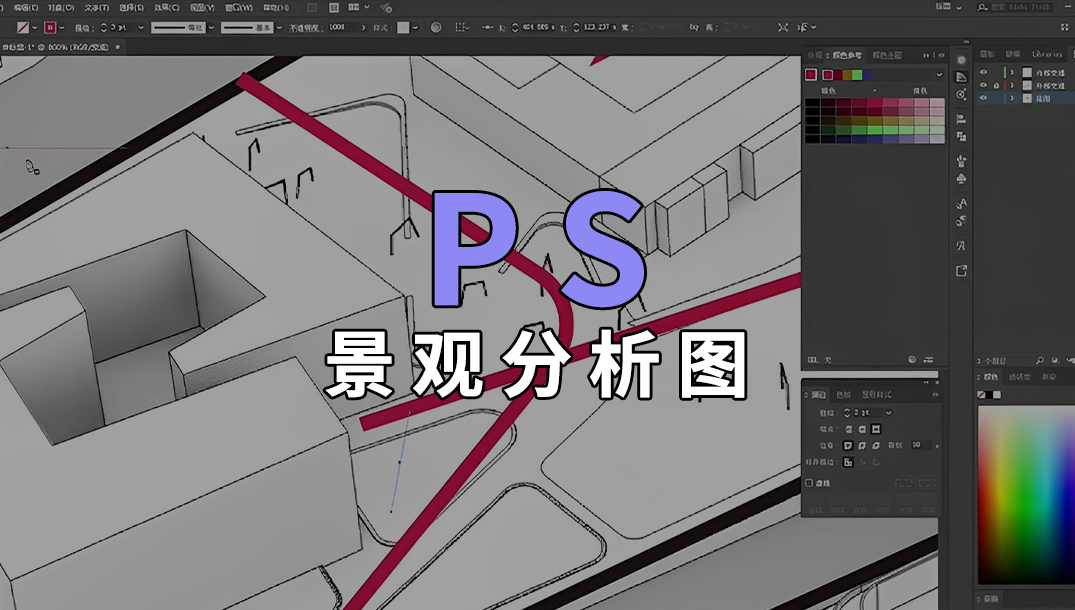Toggle visibility of the top layer
This screenshot has height=610, width=1075.
point(984,72)
